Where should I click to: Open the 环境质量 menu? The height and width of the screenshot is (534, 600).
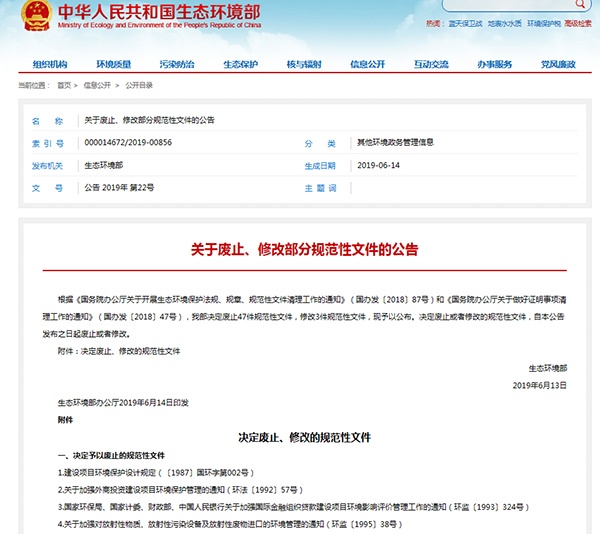point(114,65)
